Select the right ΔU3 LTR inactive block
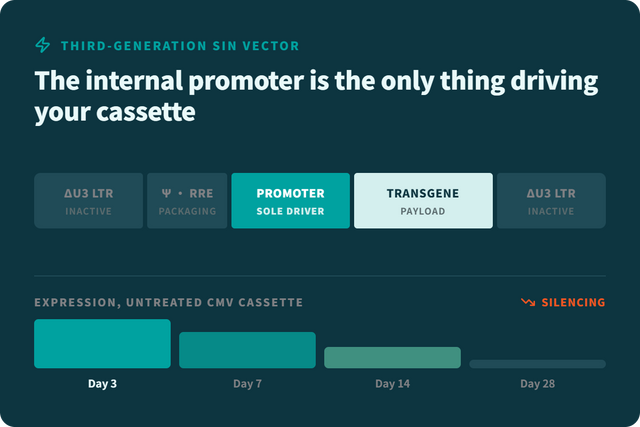Image resolution: width=640 pixels, height=427 pixels. click(551, 201)
